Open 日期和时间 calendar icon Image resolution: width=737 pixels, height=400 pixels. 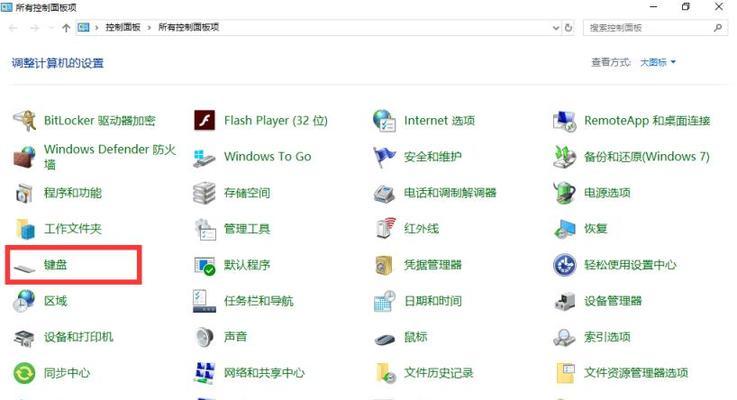(x=384, y=301)
